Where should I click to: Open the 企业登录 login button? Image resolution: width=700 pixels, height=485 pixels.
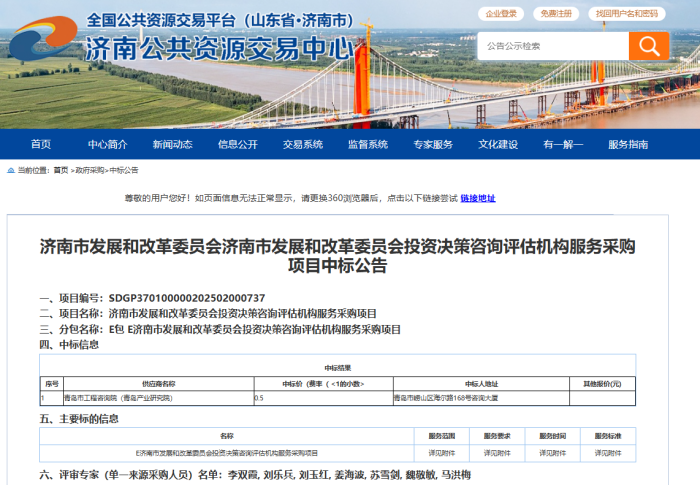(x=502, y=14)
